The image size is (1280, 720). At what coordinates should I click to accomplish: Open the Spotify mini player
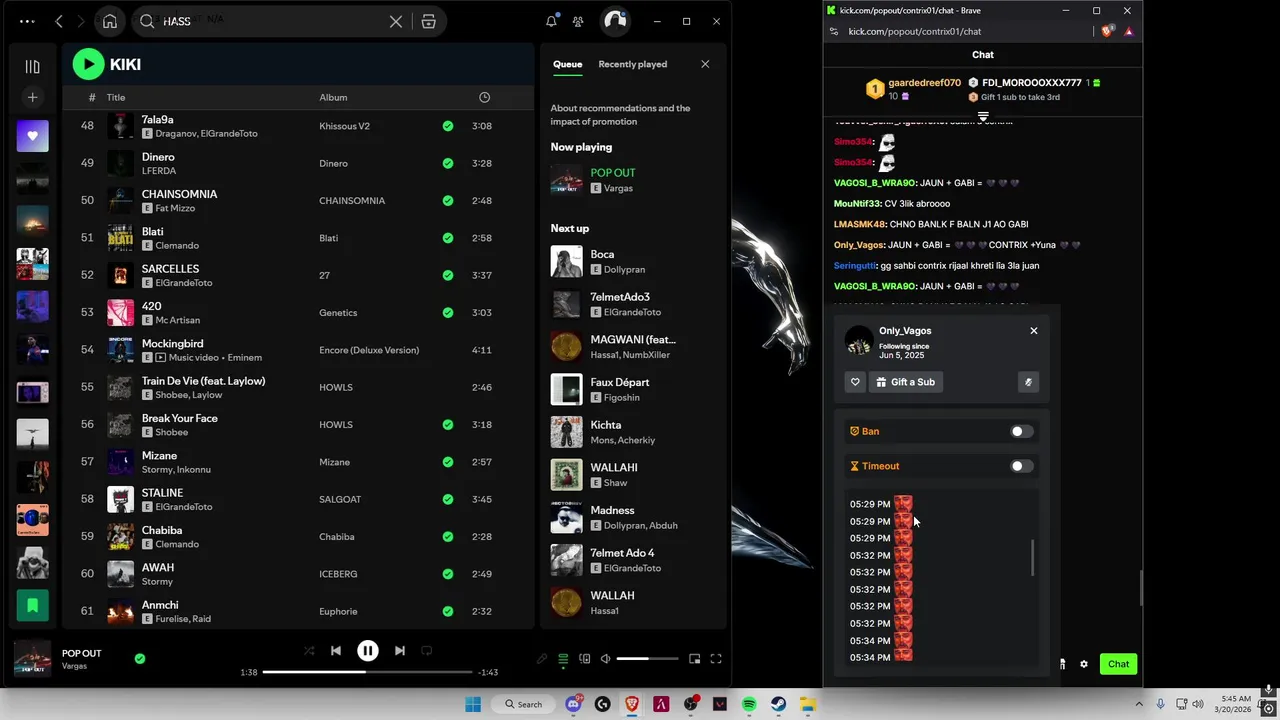(x=695, y=659)
